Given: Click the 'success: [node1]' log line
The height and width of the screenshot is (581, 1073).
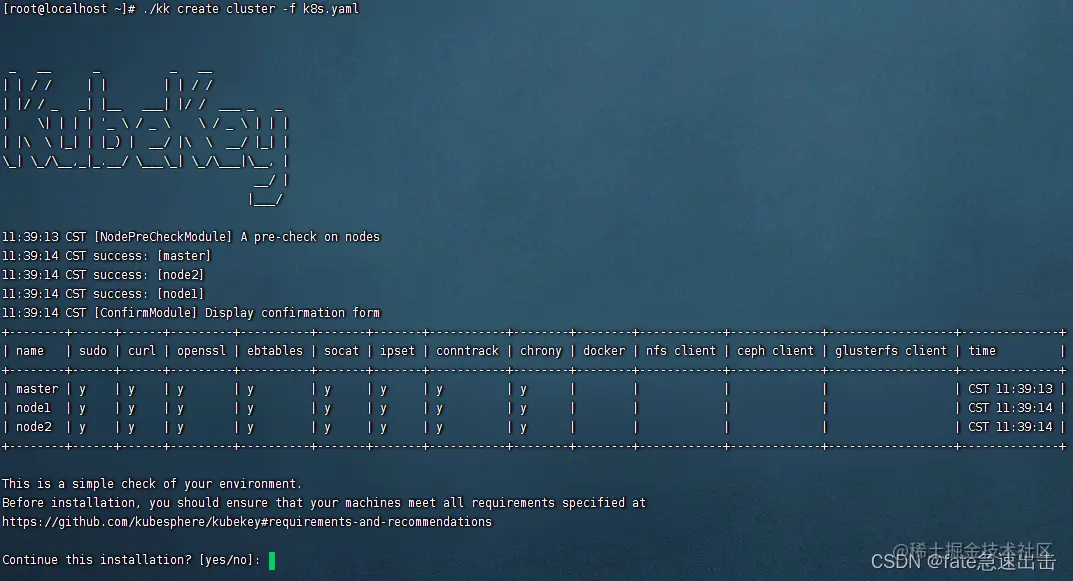Looking at the screenshot, I should [x=103, y=294].
